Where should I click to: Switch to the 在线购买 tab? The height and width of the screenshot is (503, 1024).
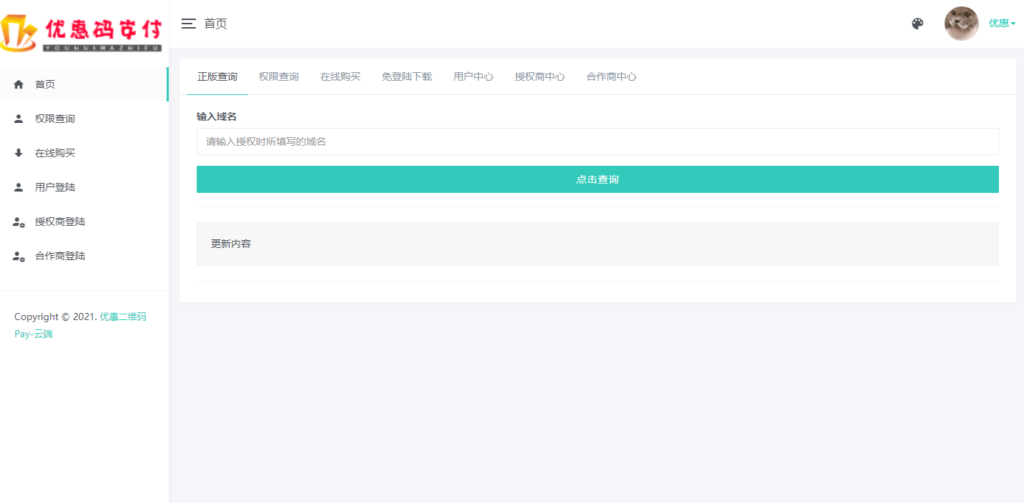coord(340,77)
